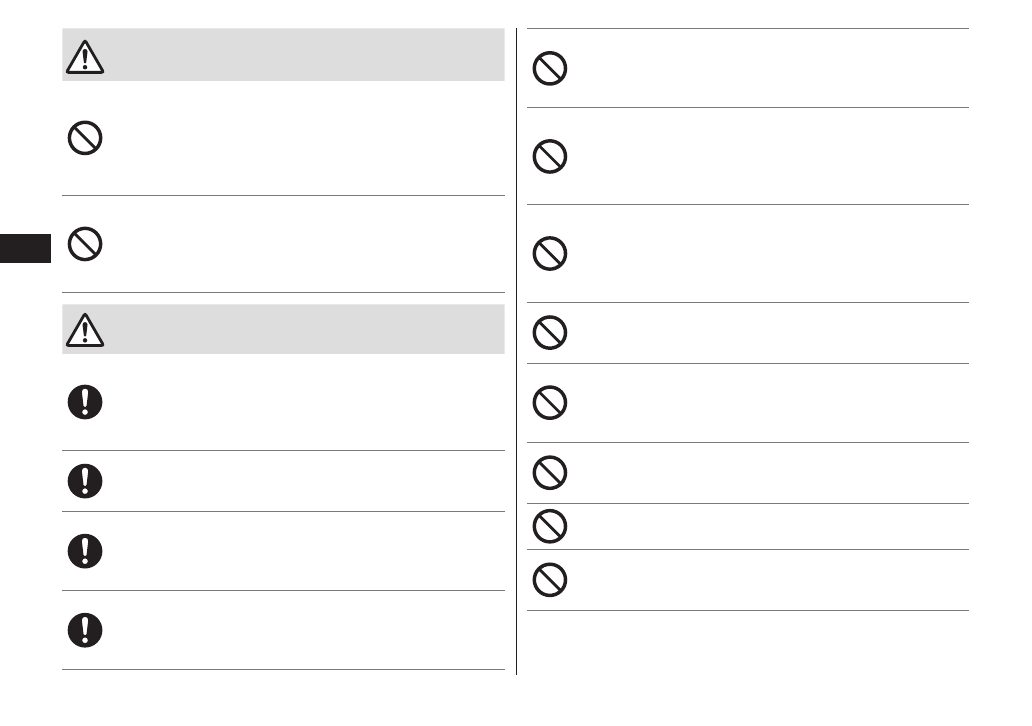
Task: Click the warning triangle in the upper gray header
Action: [85, 58]
